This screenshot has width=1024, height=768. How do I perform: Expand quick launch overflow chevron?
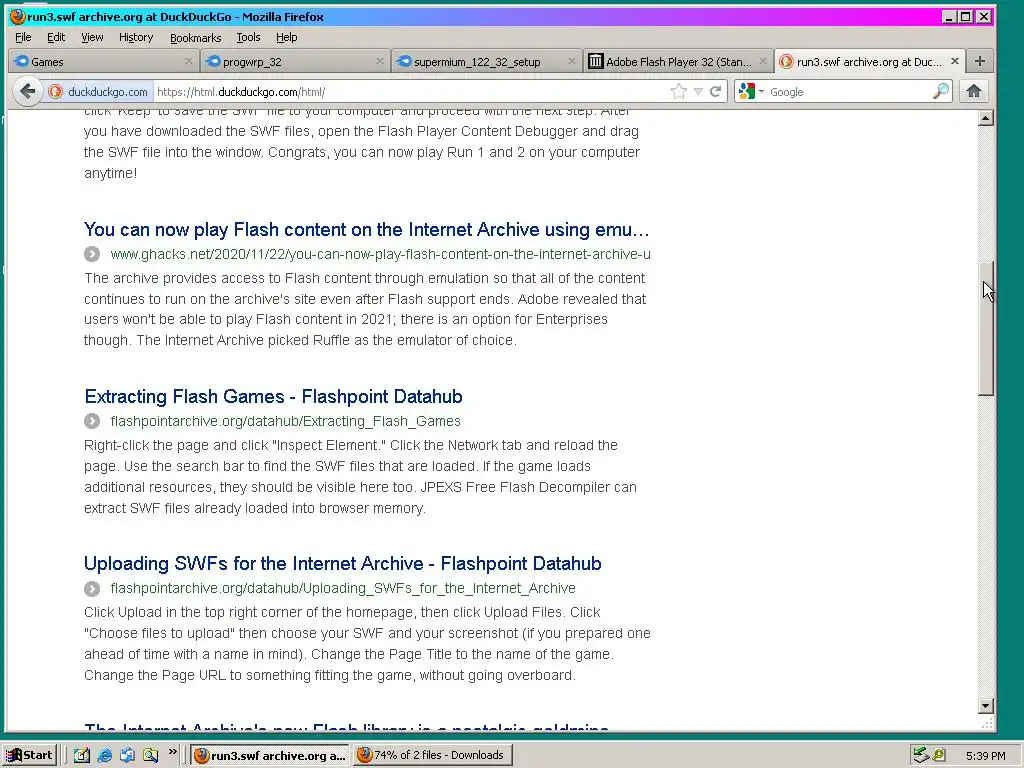[173, 752]
